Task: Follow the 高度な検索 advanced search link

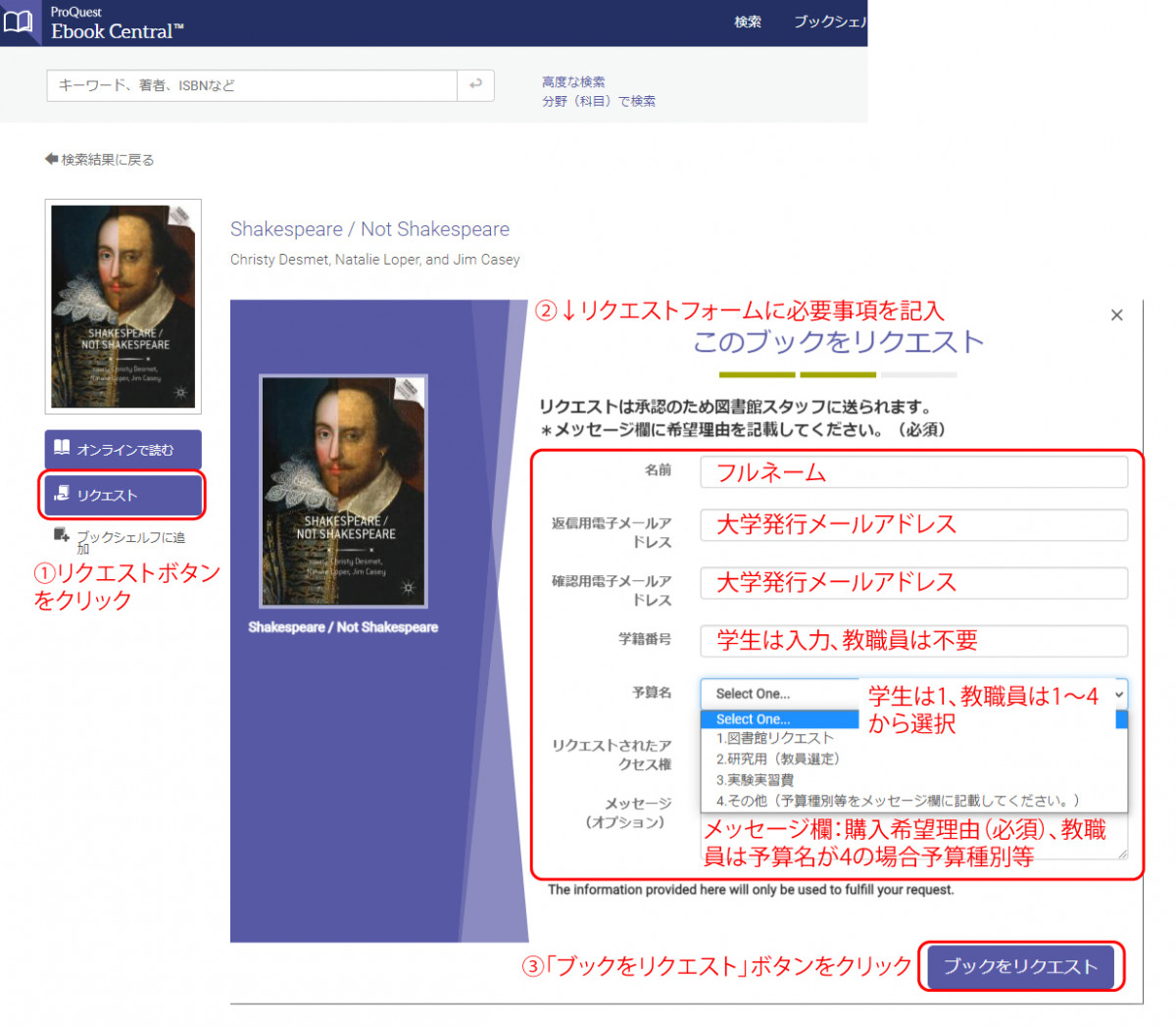Action: (x=573, y=82)
